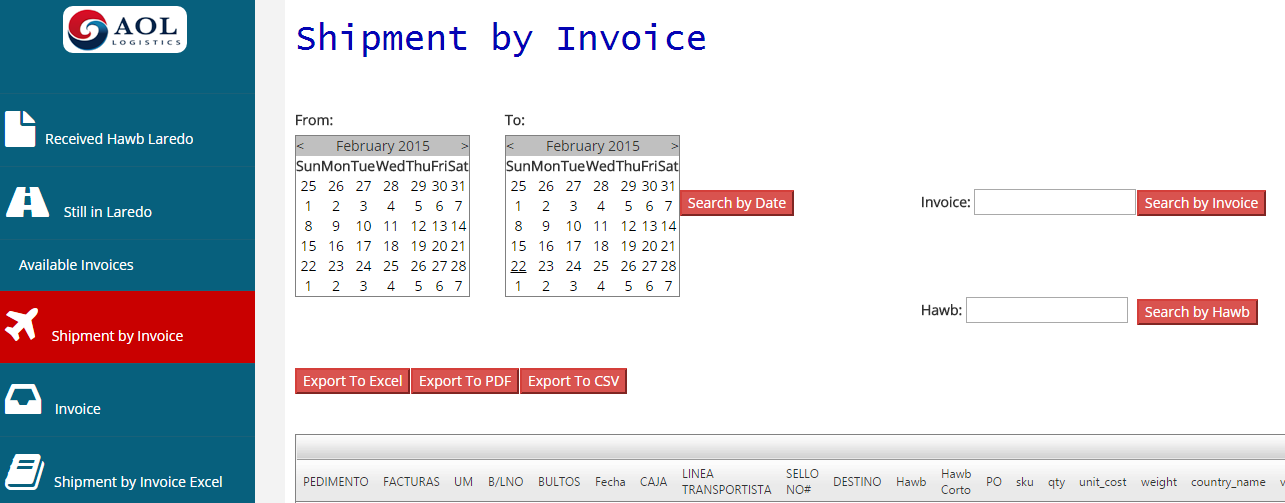
Task: Open Still in Laredo menu item
Action: point(127,203)
